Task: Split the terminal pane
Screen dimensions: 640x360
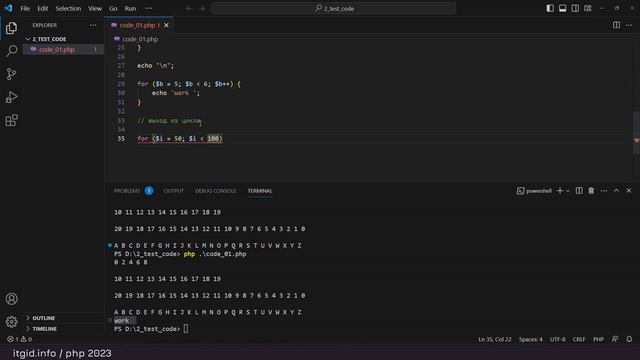Action: 579,191
